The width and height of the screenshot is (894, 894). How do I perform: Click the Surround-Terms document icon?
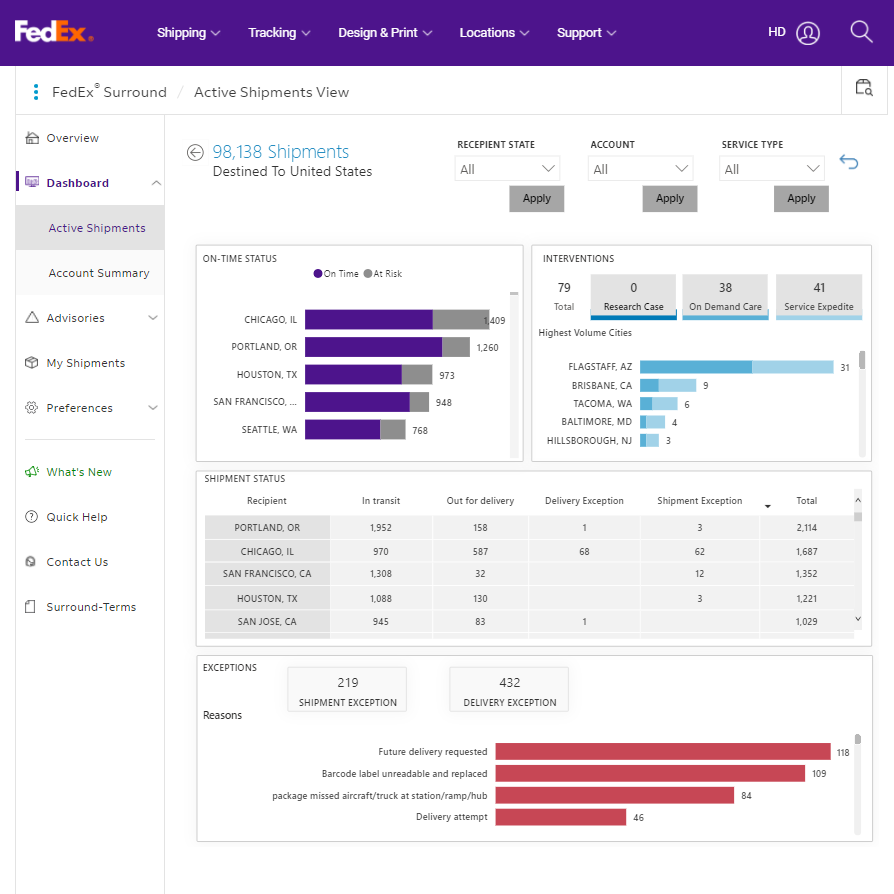(31, 607)
